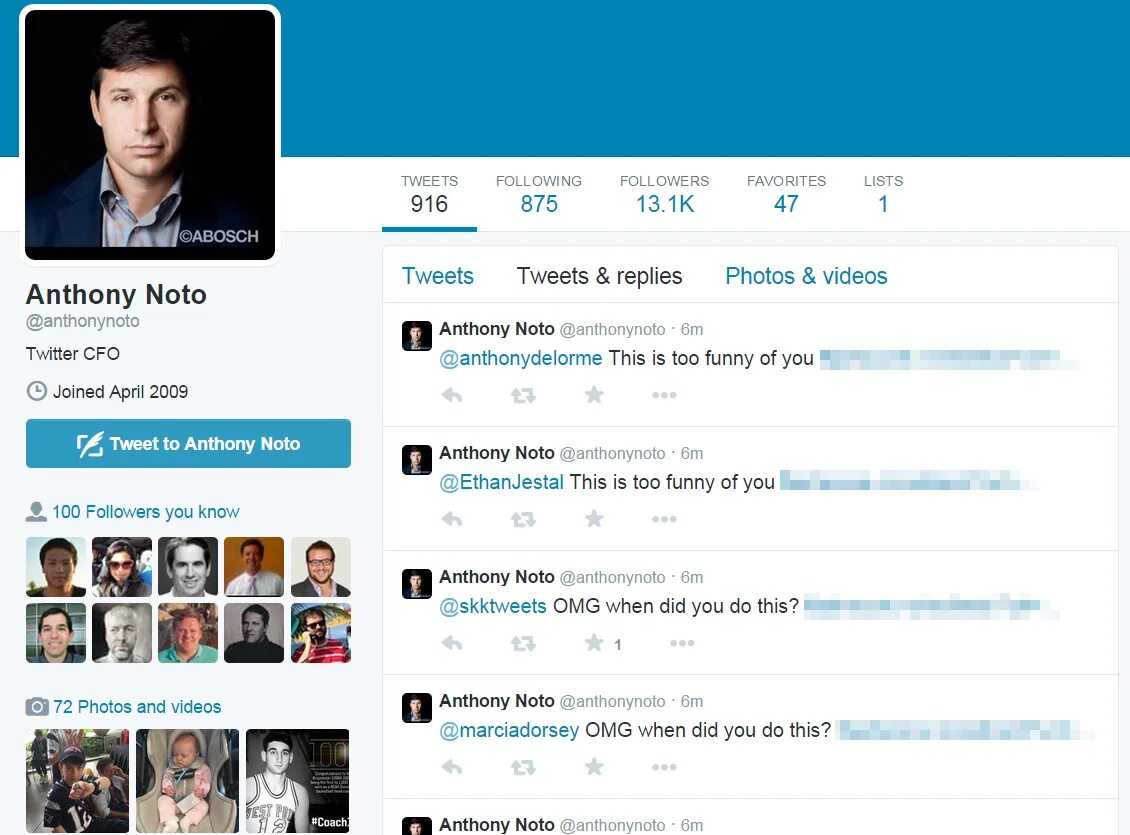Click the @EthanJestal mention link
This screenshot has width=1130, height=835.
pos(502,482)
